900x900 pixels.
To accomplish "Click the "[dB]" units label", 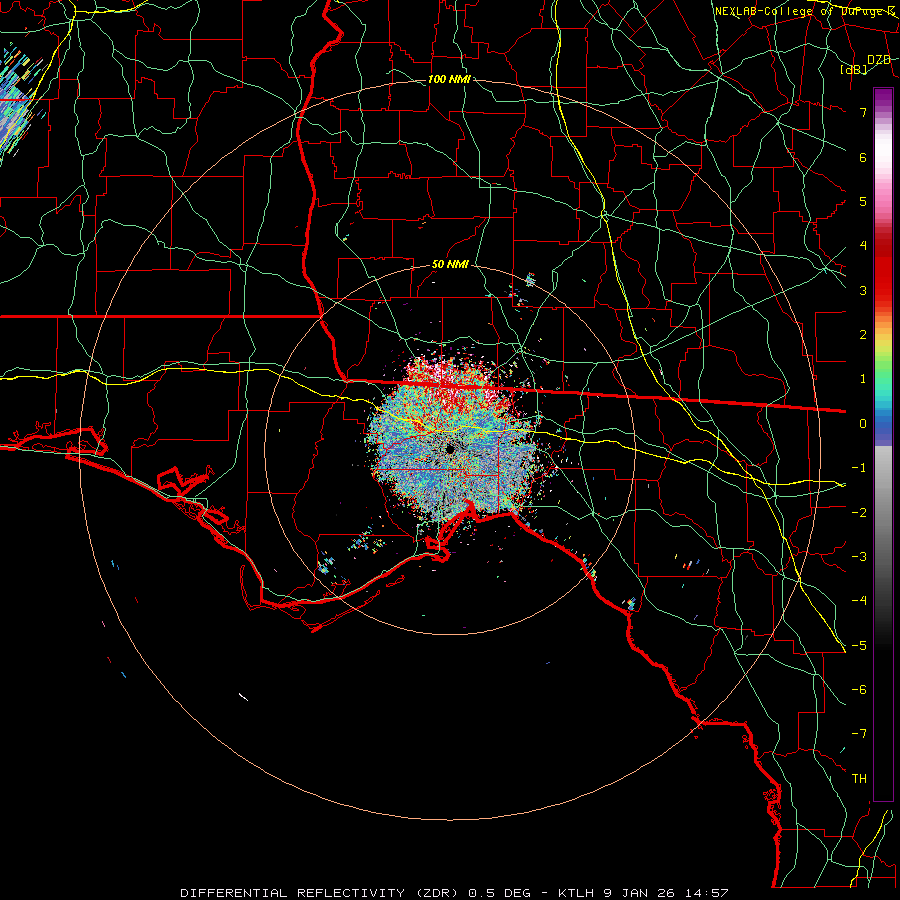I will point(854,69).
